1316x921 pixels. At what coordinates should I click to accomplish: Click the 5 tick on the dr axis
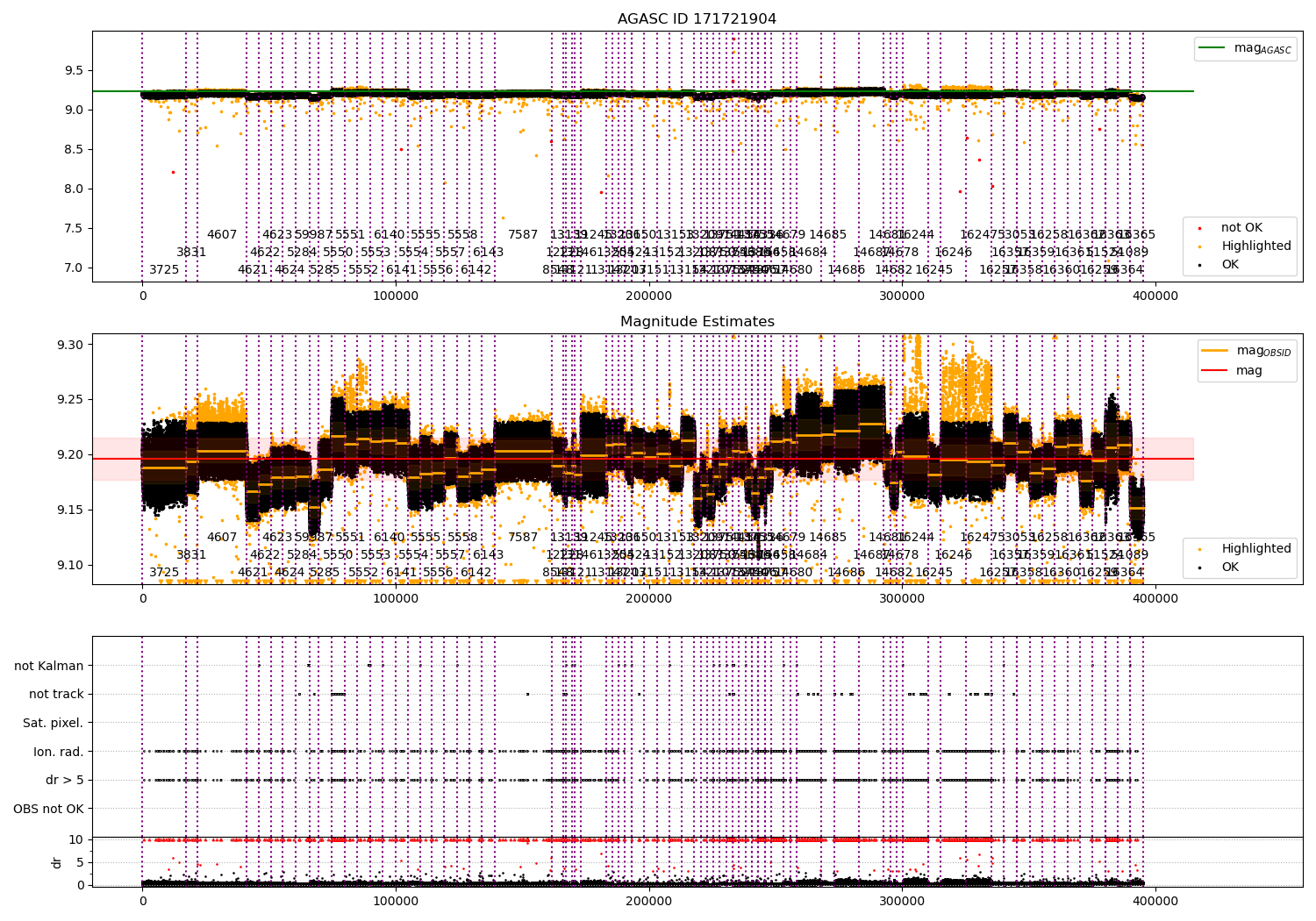(x=80, y=863)
